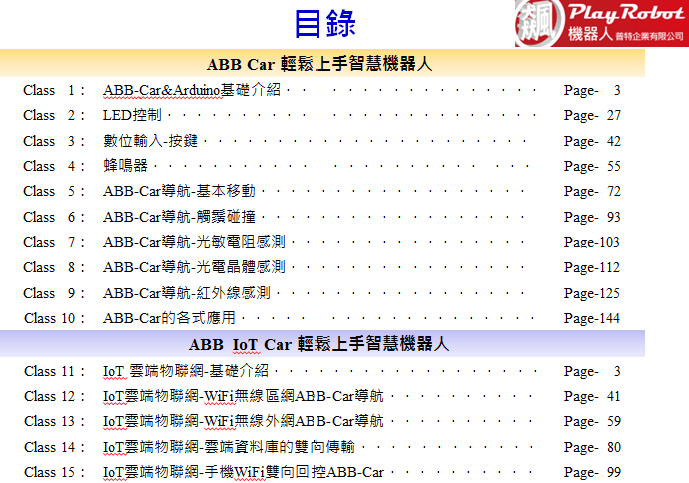Select page number 'Page-112'
This screenshot has height=483, width=689.
click(x=592, y=268)
